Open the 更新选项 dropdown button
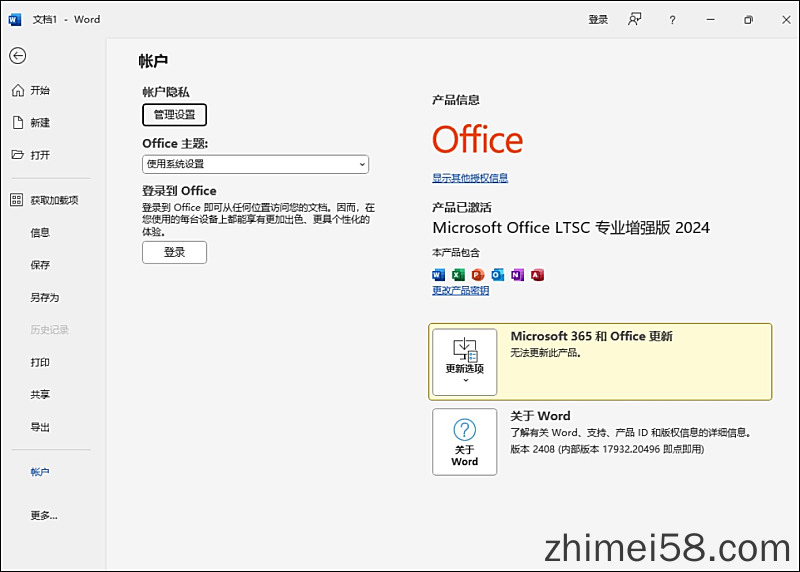The width and height of the screenshot is (800, 572). (x=464, y=361)
